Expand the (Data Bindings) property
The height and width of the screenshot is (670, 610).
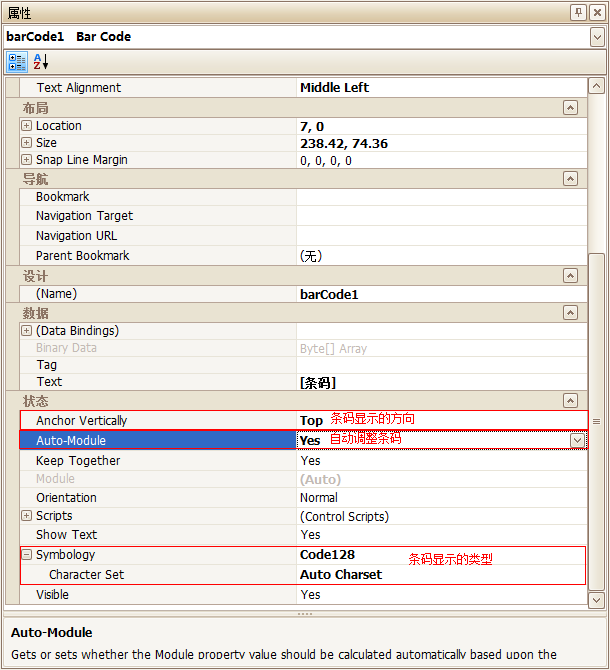point(26,331)
